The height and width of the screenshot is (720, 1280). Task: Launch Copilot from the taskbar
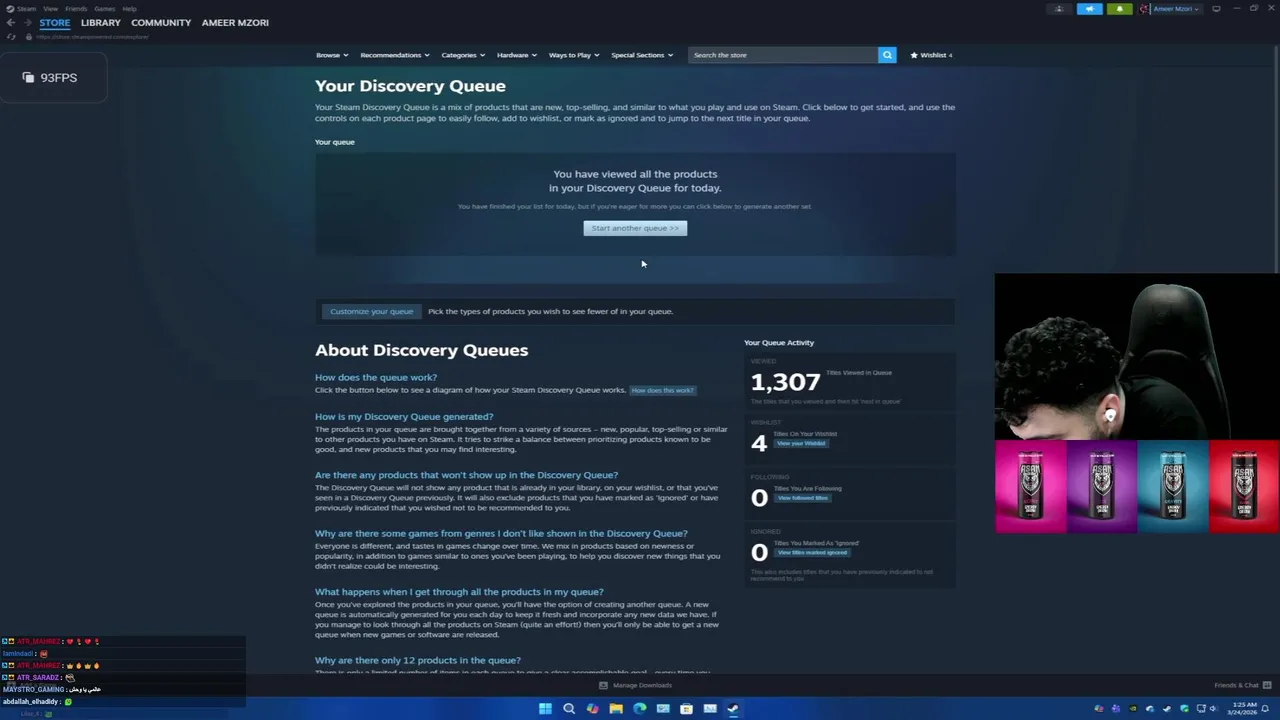[593, 709]
